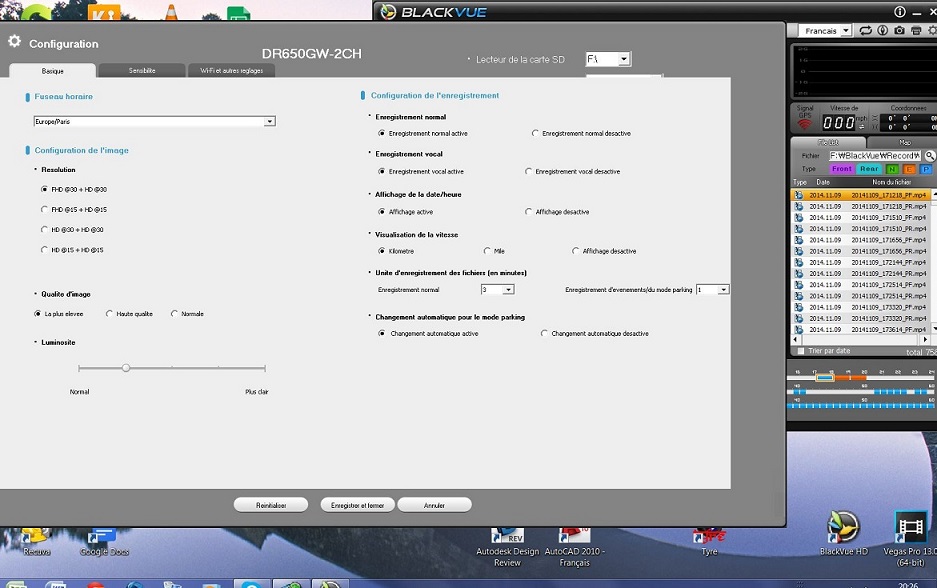Click file list horizontal scroll right arrow
This screenshot has height=588, width=937.
pos(926,339)
